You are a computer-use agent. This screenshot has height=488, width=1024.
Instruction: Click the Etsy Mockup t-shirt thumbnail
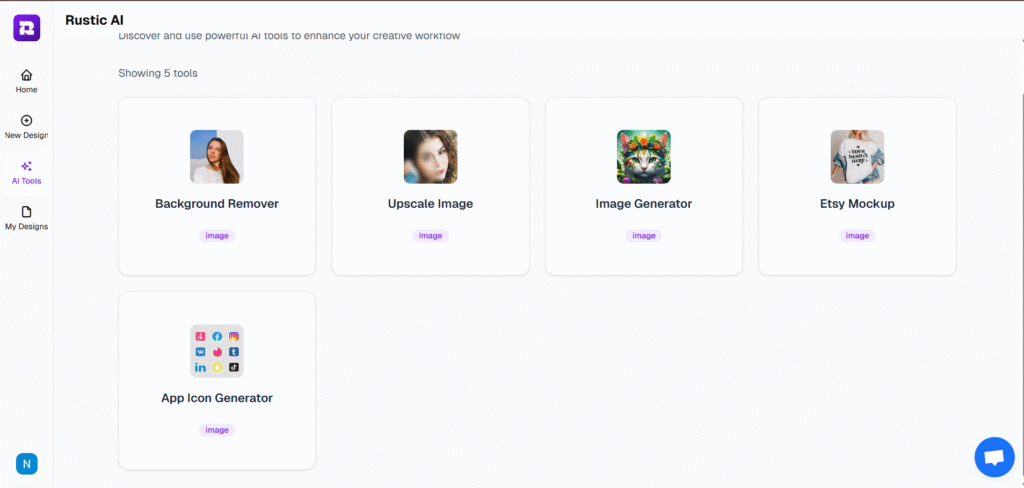click(857, 157)
